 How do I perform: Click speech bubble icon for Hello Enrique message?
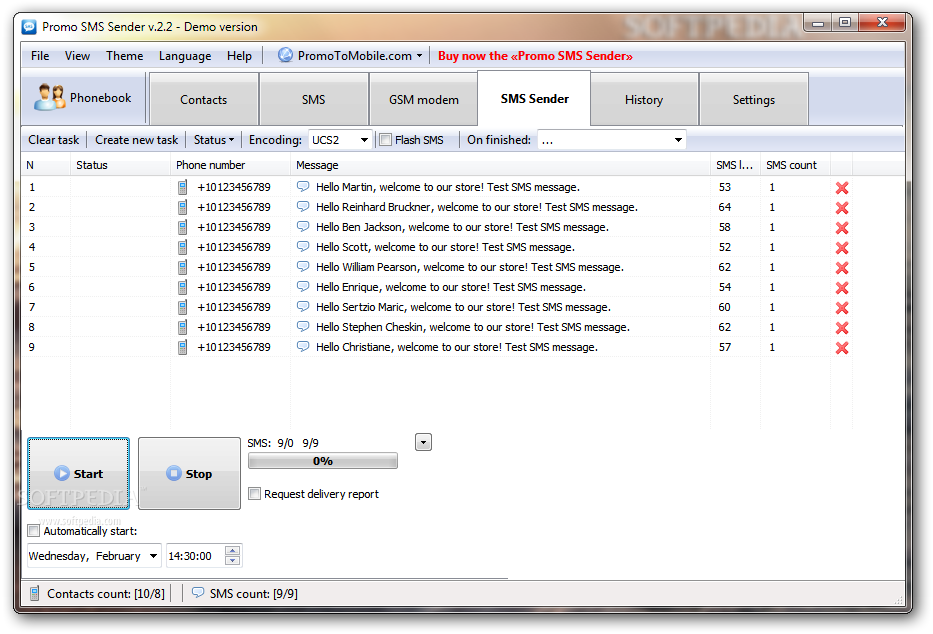pos(303,287)
